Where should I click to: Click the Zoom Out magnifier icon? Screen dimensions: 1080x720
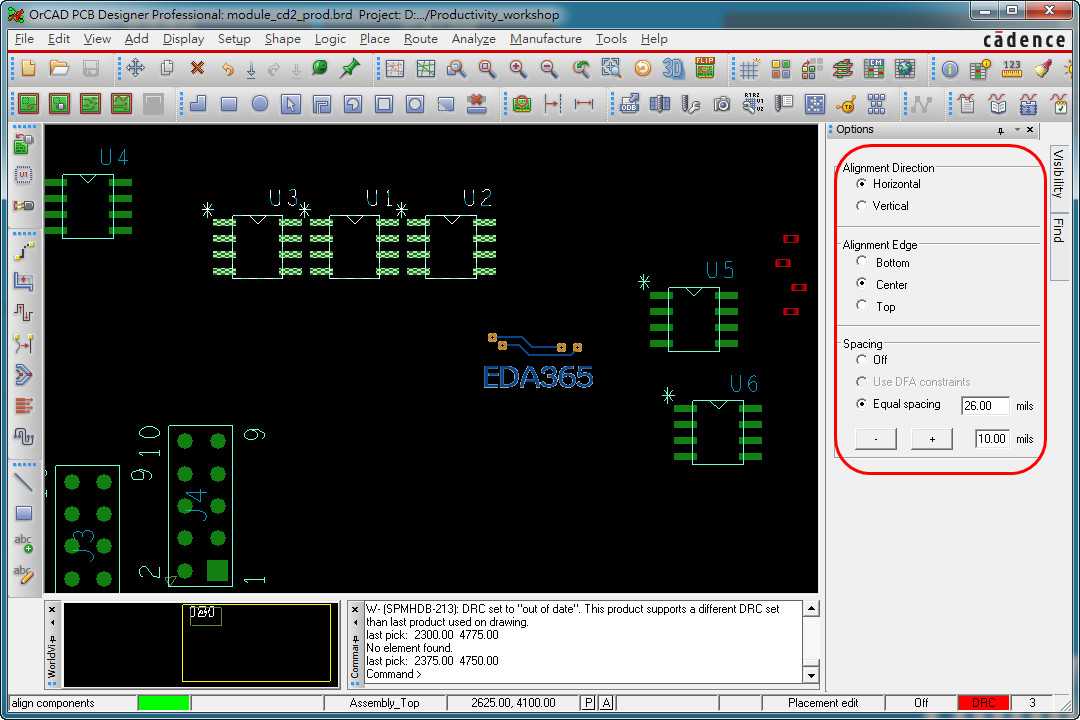pyautogui.click(x=549, y=68)
